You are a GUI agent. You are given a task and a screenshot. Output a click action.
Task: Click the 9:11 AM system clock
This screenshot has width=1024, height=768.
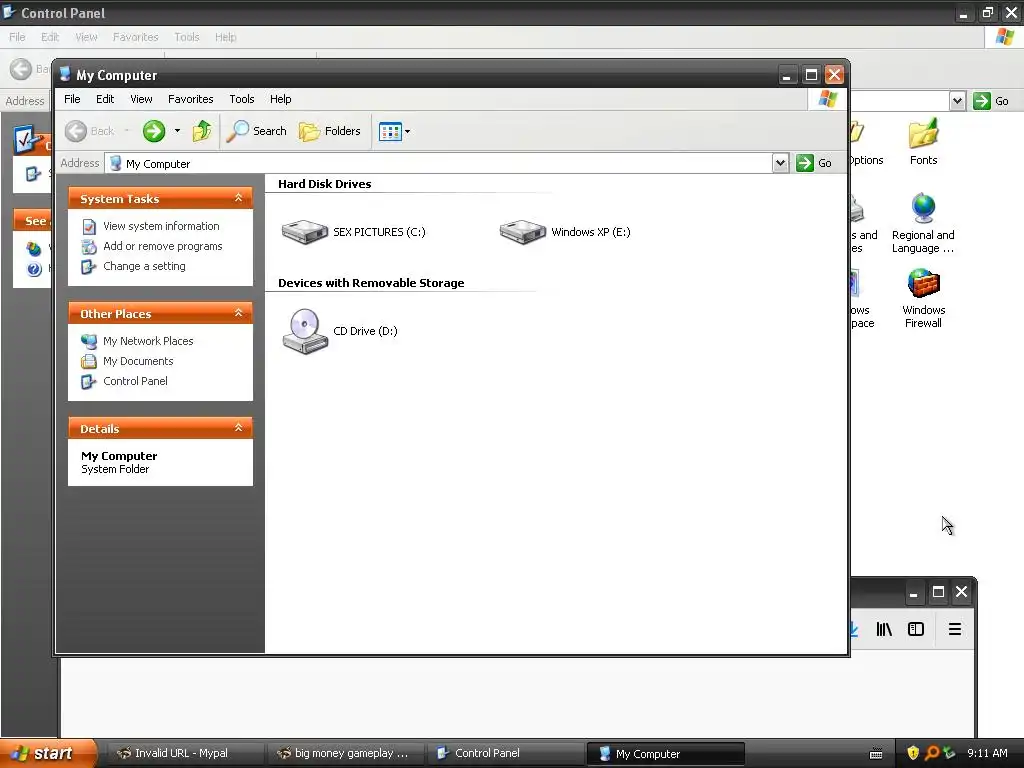(x=987, y=753)
